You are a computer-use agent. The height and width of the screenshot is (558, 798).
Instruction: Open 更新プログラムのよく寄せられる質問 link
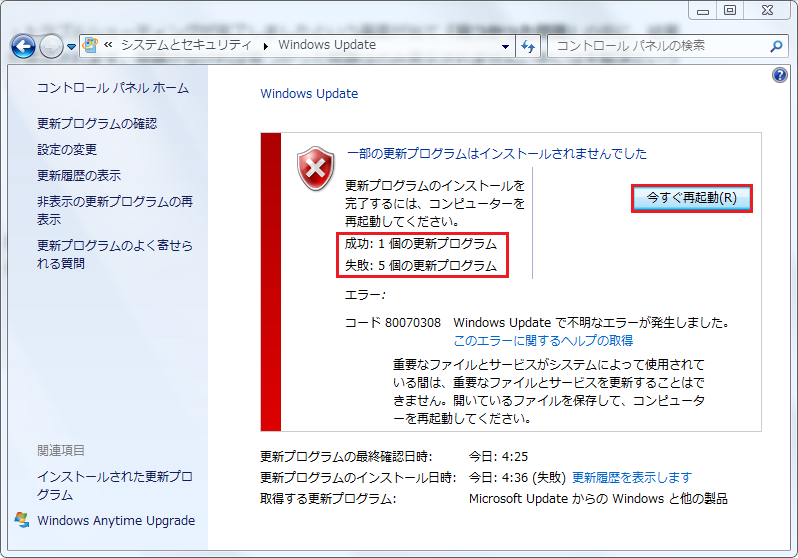pyautogui.click(x=115, y=255)
